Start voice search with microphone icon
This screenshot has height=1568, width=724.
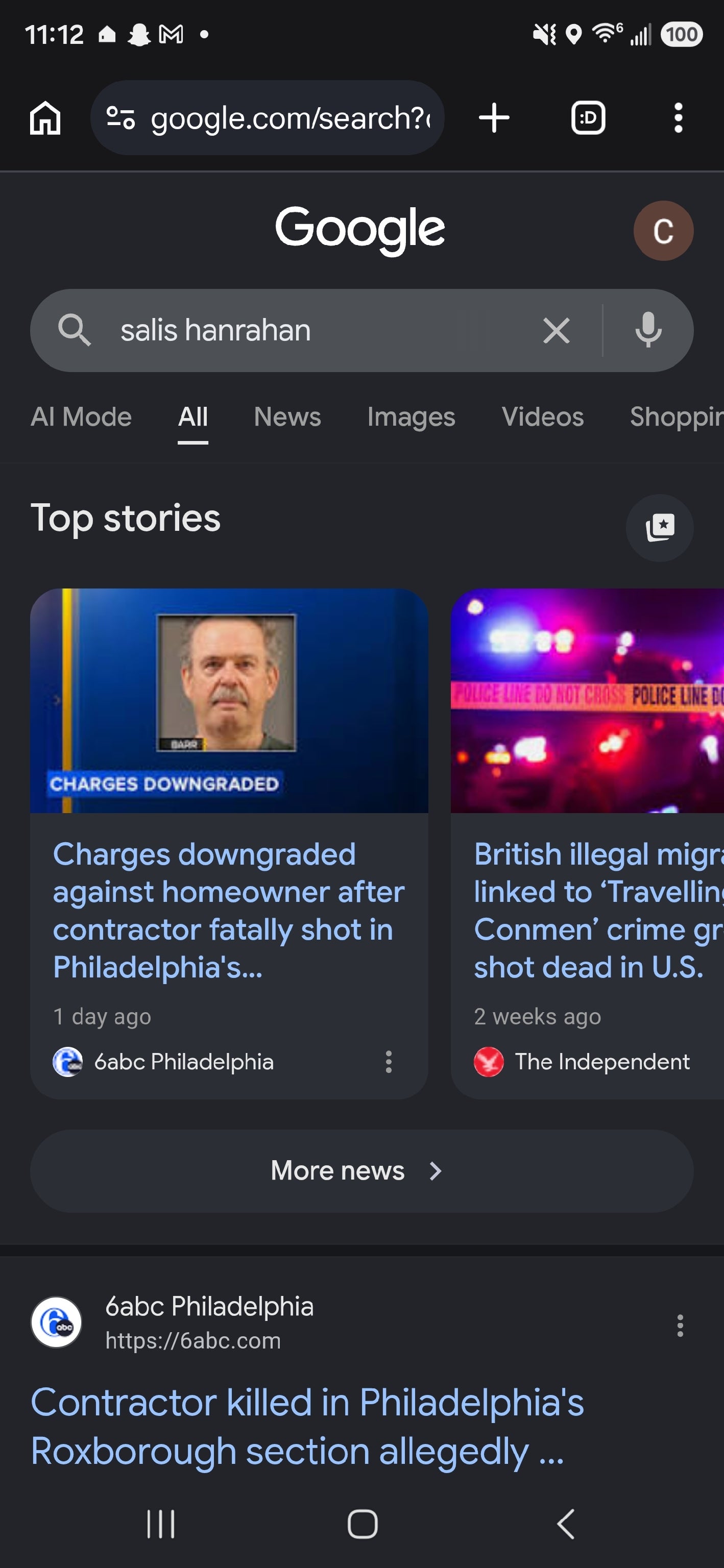[x=648, y=331]
